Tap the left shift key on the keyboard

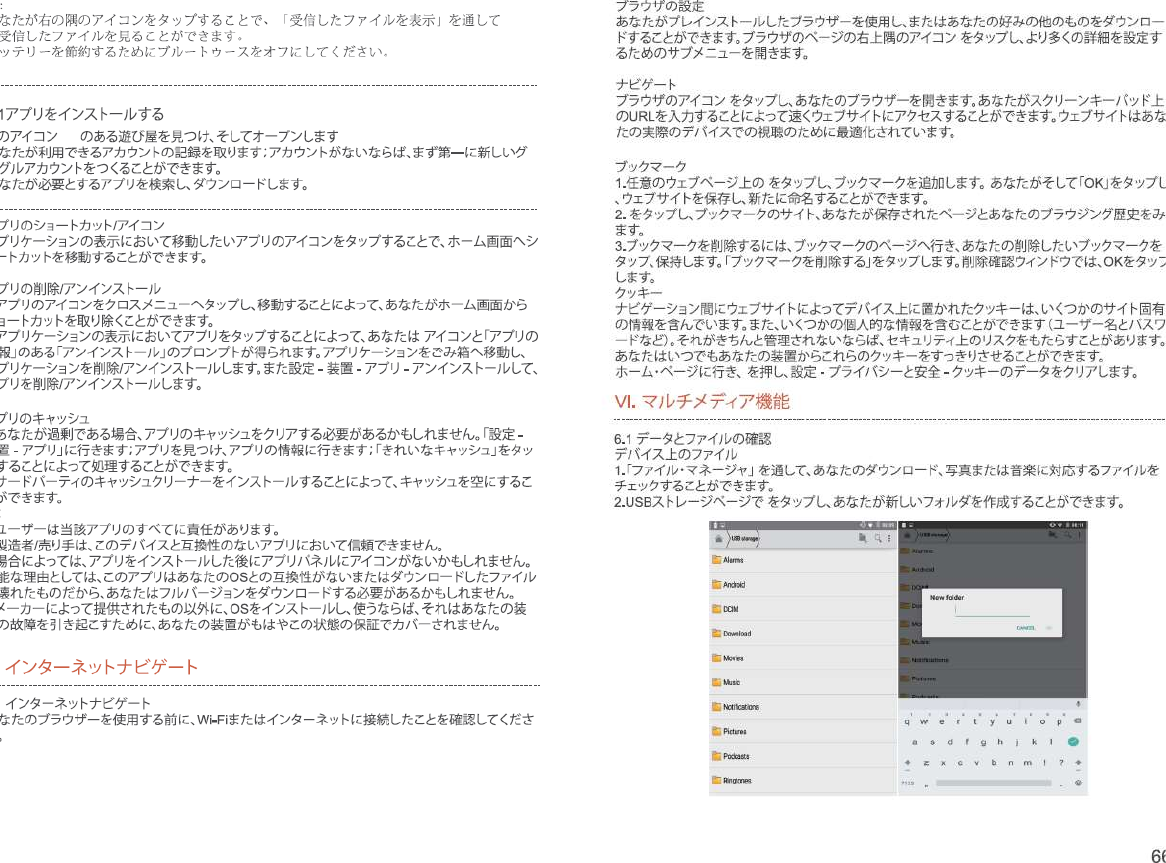click(x=907, y=763)
